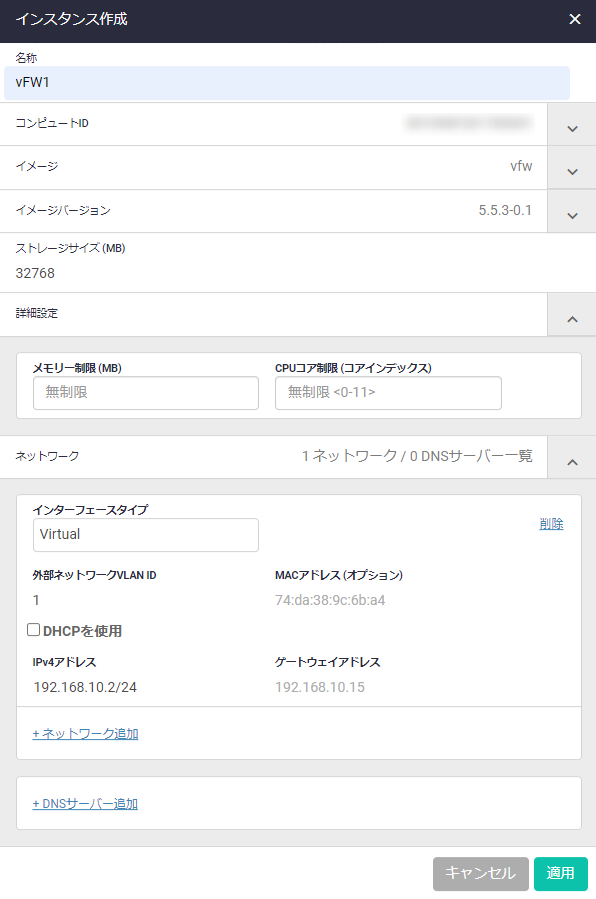Click the ストレージサイズ field showing 32768

287,273
